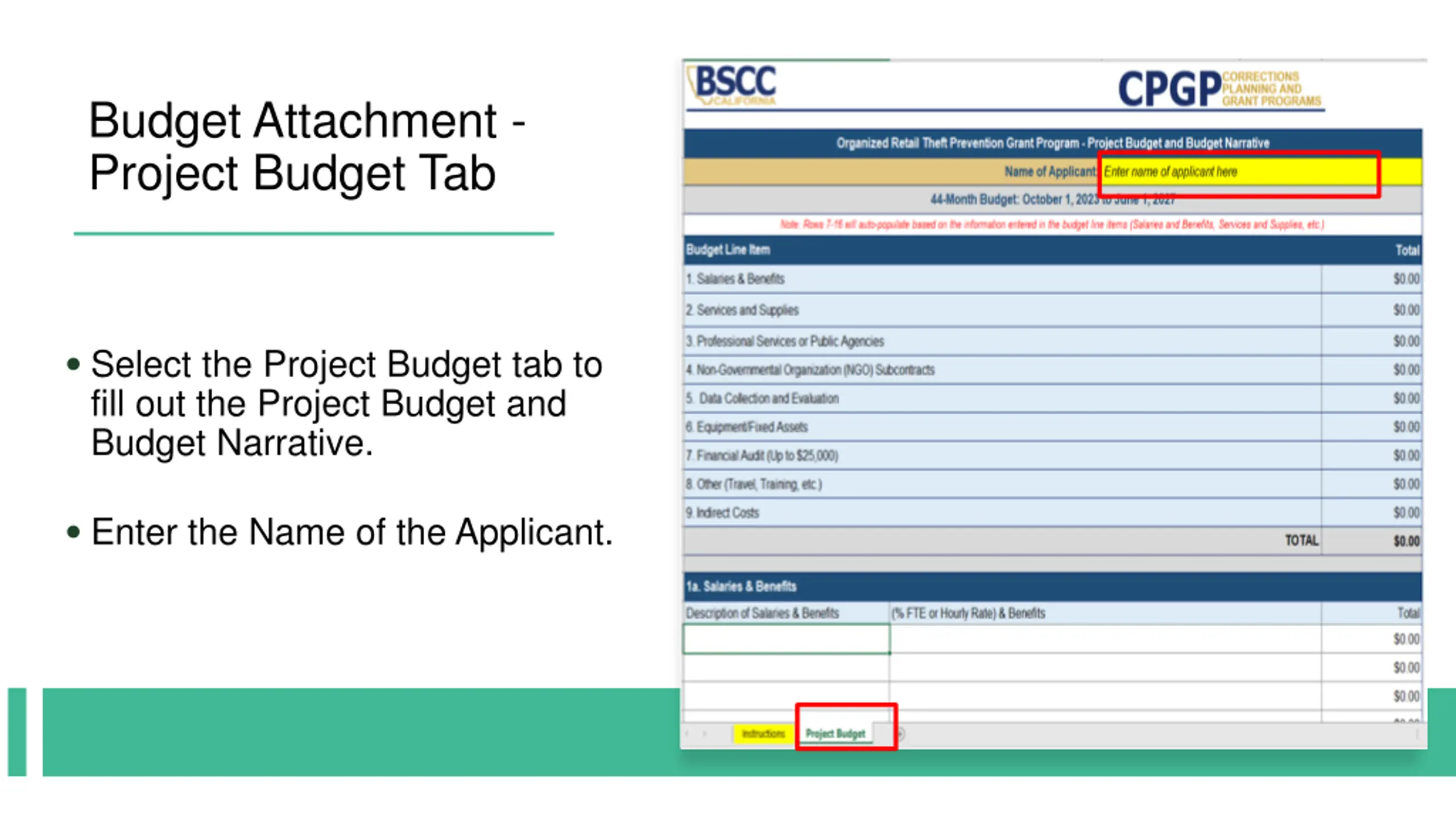This screenshot has width=1456, height=819.
Task: Select the 'Name of Applicant:' label cell
Action: [891, 172]
